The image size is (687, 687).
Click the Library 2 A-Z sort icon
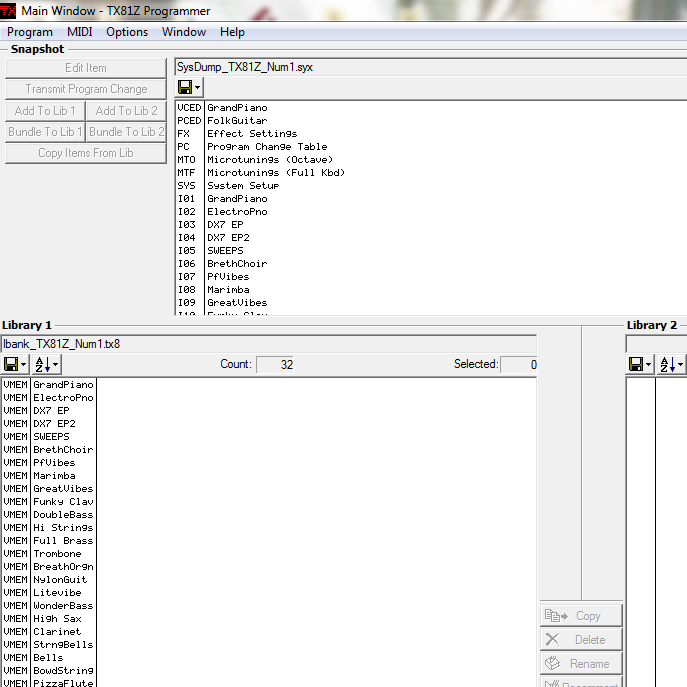(x=667, y=365)
